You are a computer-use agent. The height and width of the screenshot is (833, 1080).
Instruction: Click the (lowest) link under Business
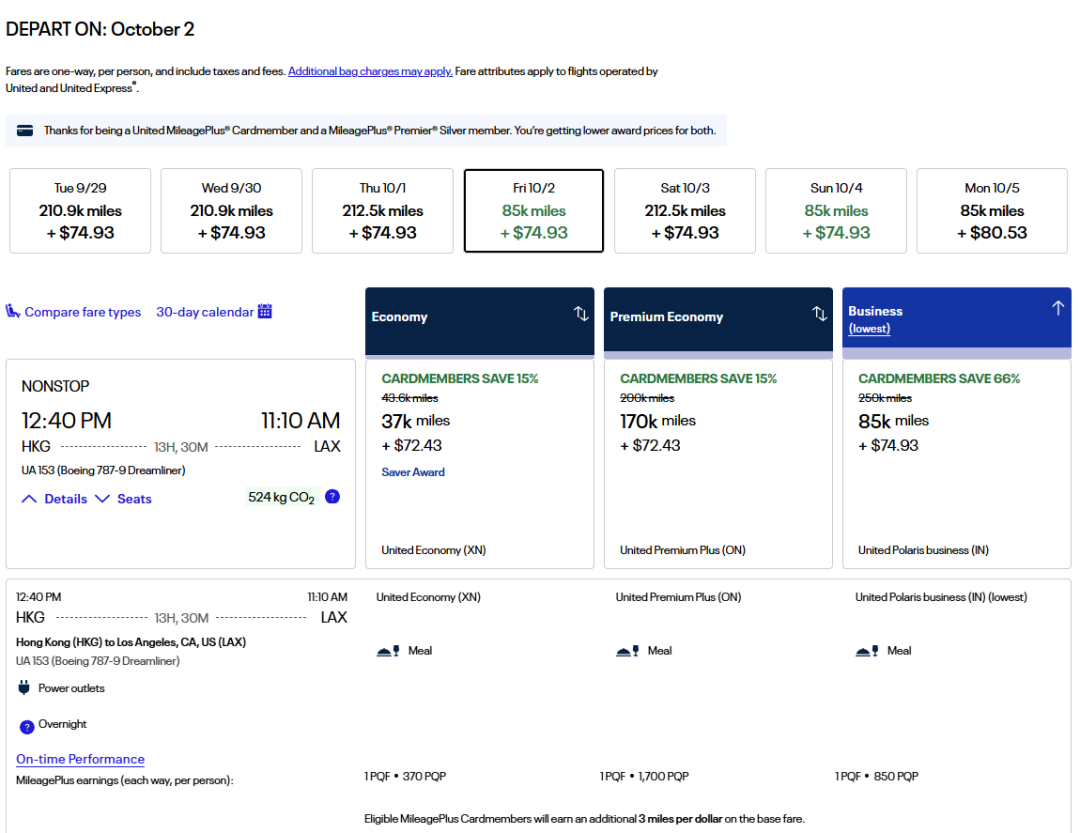[x=869, y=329]
